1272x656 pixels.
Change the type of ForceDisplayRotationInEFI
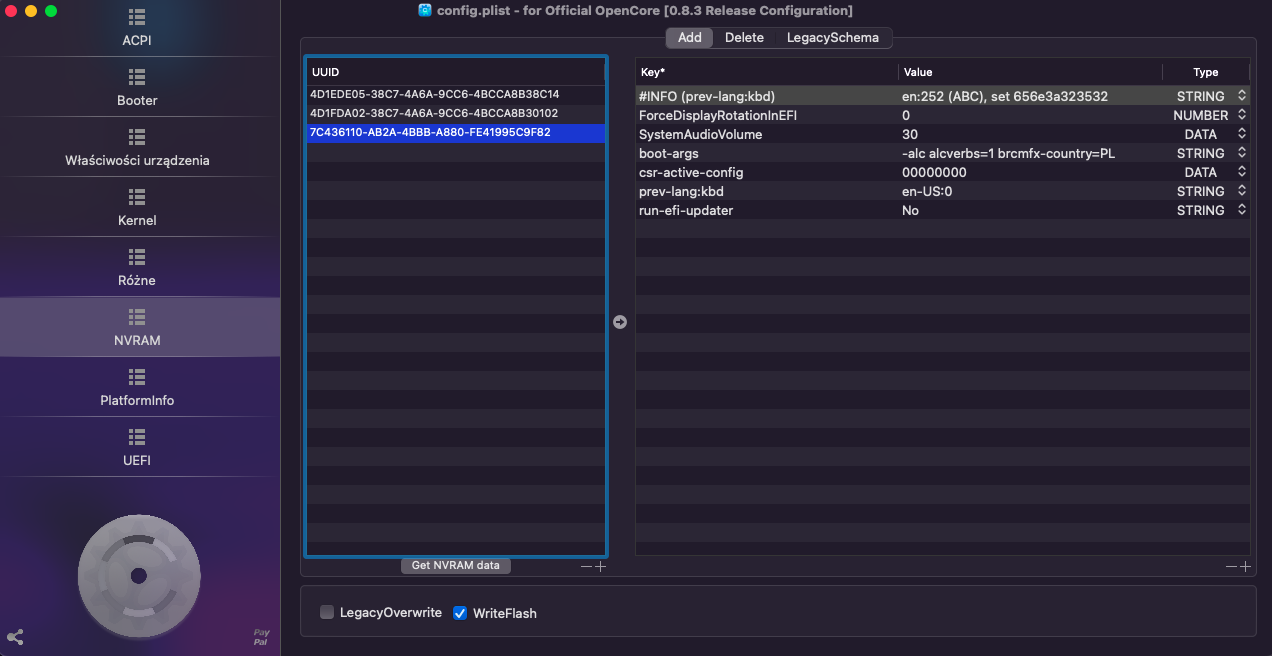pos(1242,115)
